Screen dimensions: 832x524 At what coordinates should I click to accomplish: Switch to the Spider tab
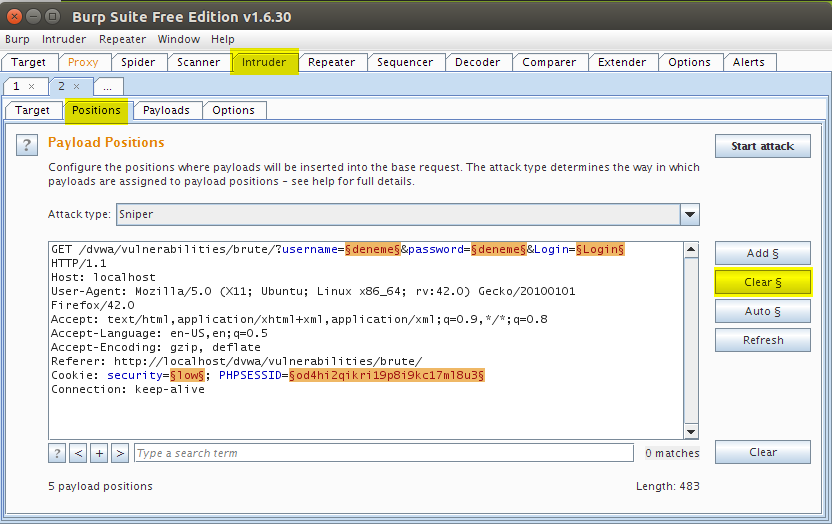138,62
